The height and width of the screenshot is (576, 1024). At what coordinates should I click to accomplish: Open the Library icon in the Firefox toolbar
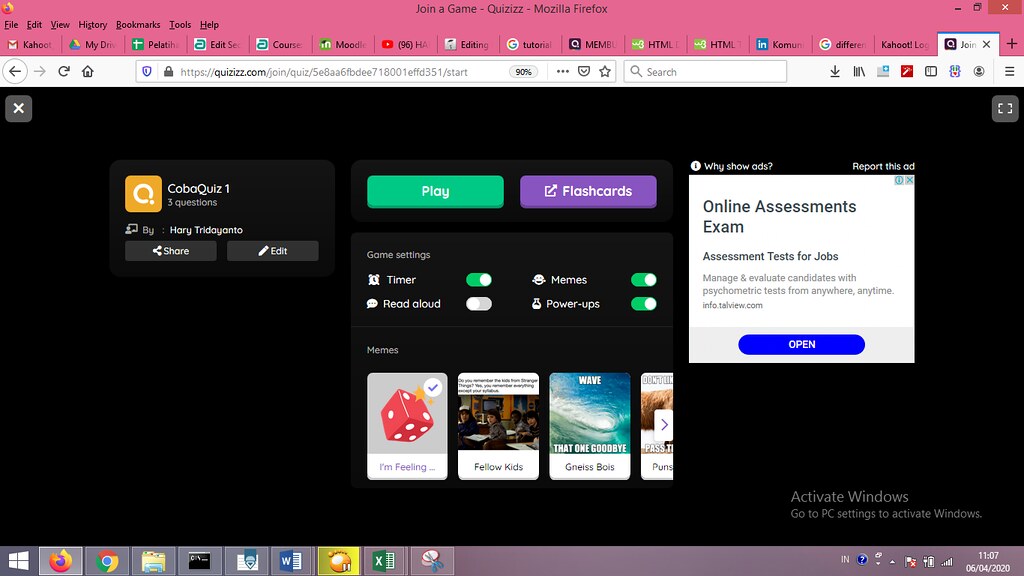click(x=859, y=71)
